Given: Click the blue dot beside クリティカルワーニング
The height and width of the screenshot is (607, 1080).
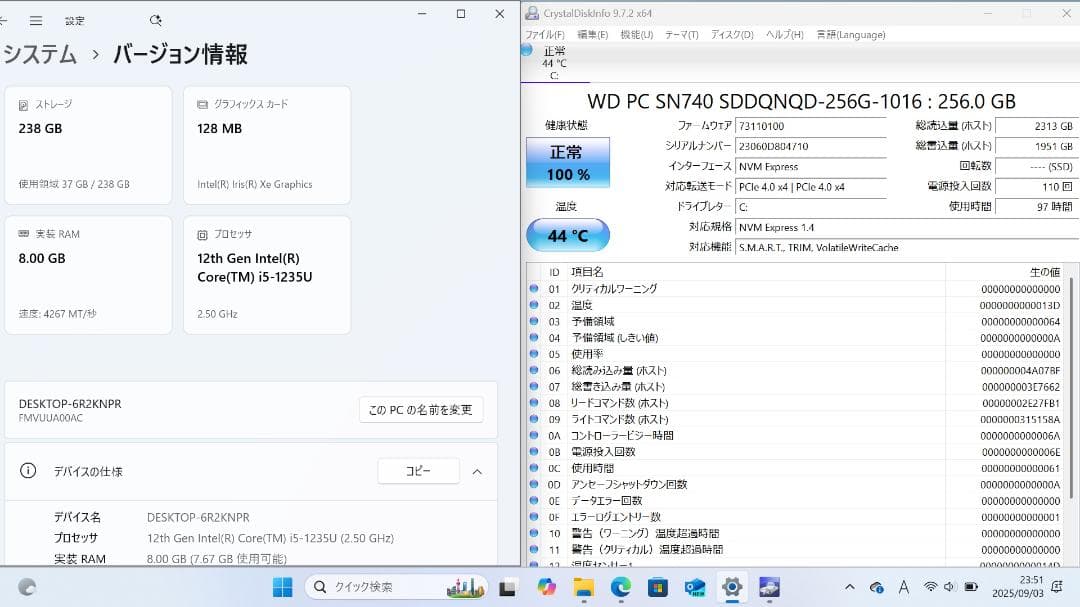Looking at the screenshot, I should coord(533,289).
